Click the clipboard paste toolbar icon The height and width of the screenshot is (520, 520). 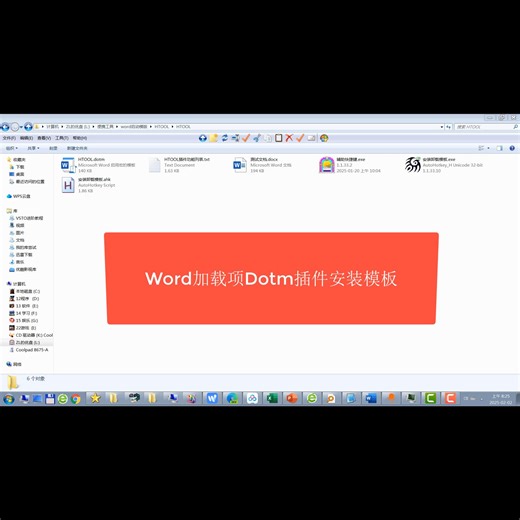tap(279, 138)
